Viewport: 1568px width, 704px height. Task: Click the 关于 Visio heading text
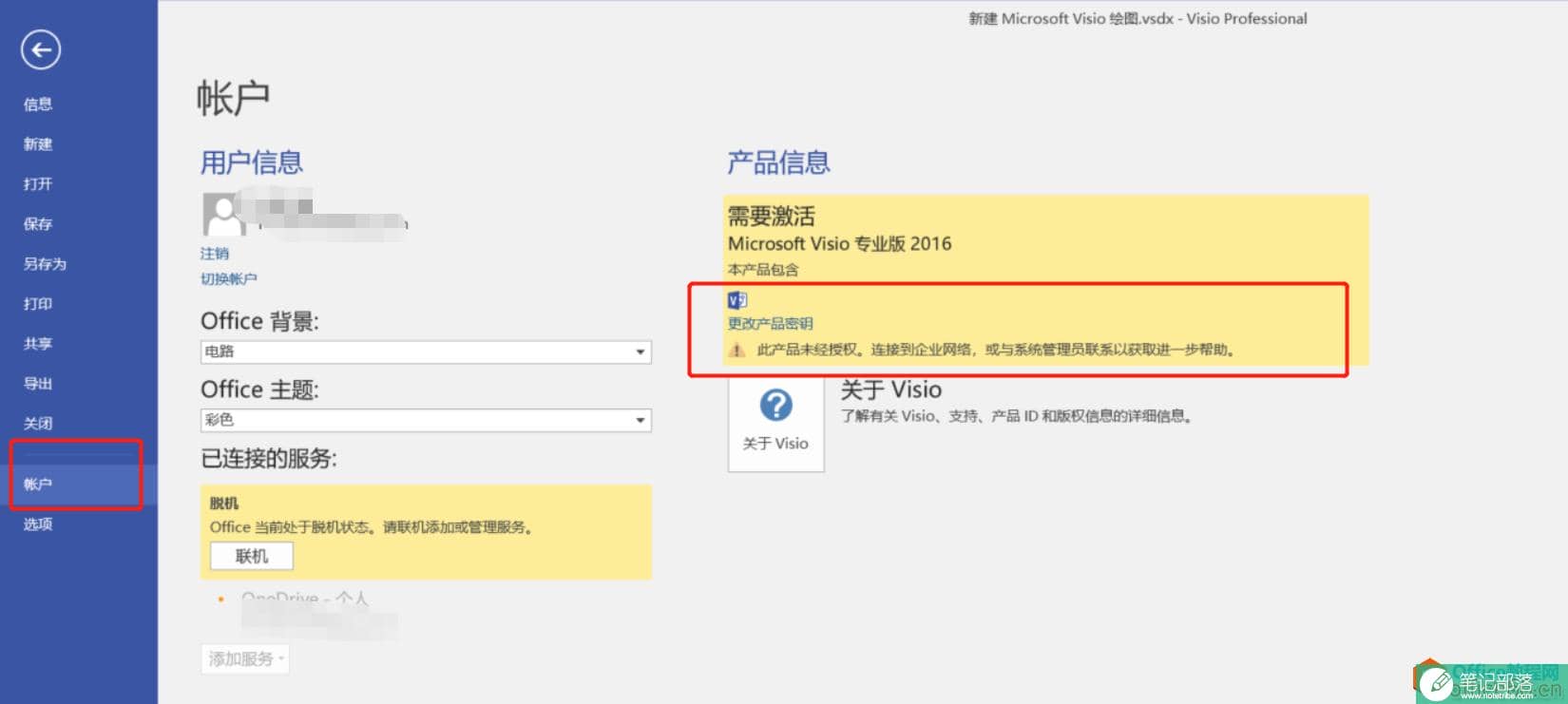tap(891, 390)
